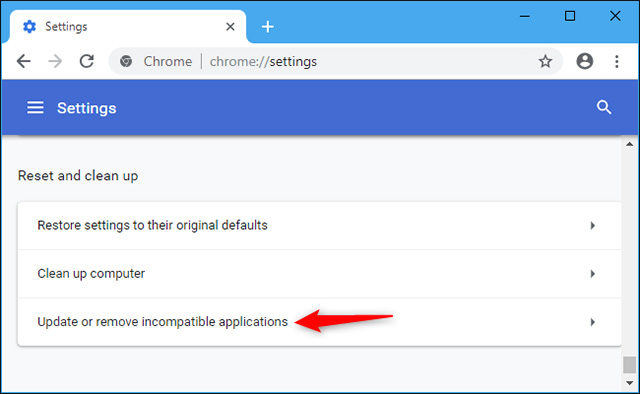The width and height of the screenshot is (640, 394).
Task: Click the forward navigation arrow
Action: point(55,61)
